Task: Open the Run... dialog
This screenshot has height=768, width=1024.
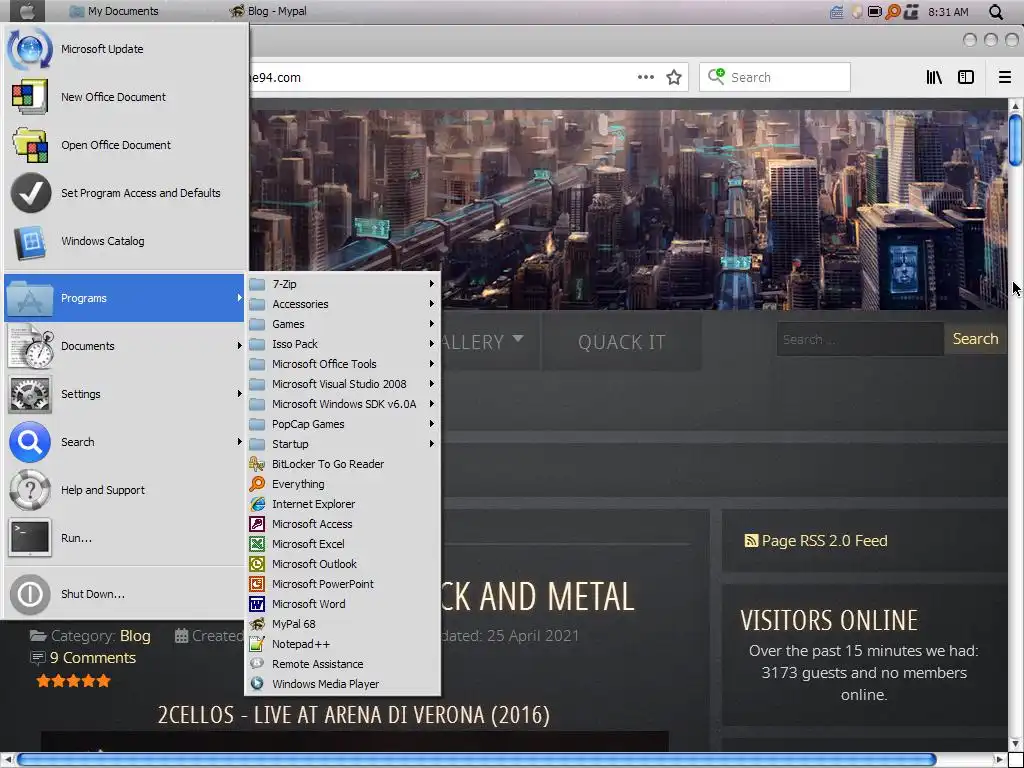Action: 125,538
